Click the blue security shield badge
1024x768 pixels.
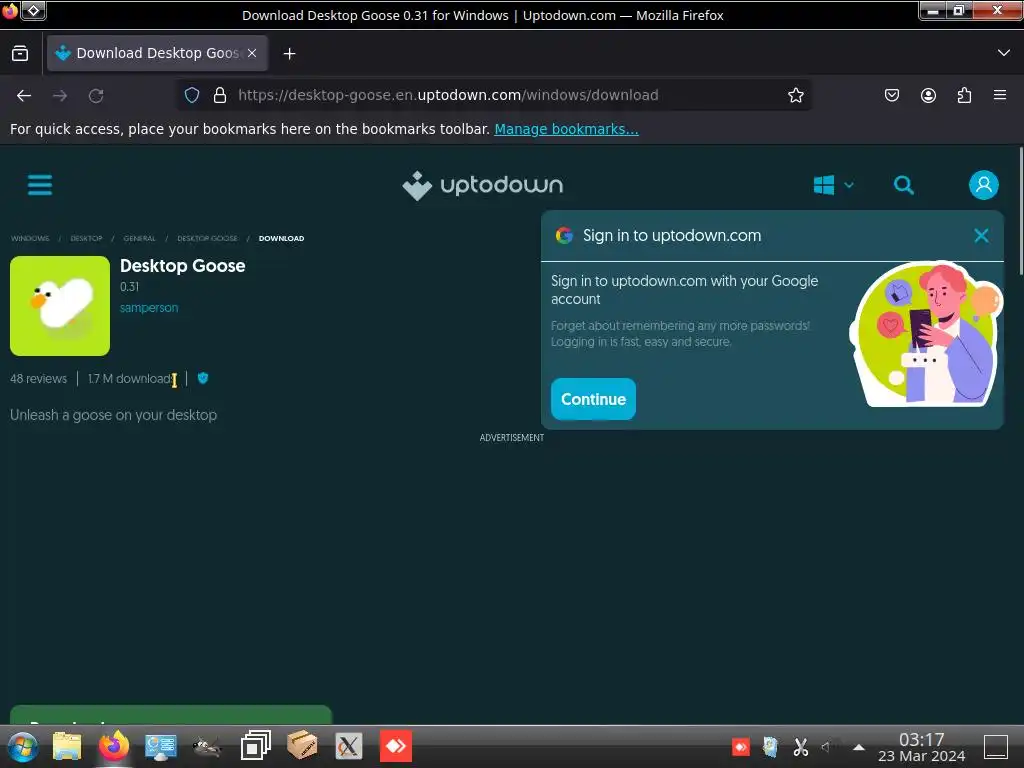click(202, 378)
